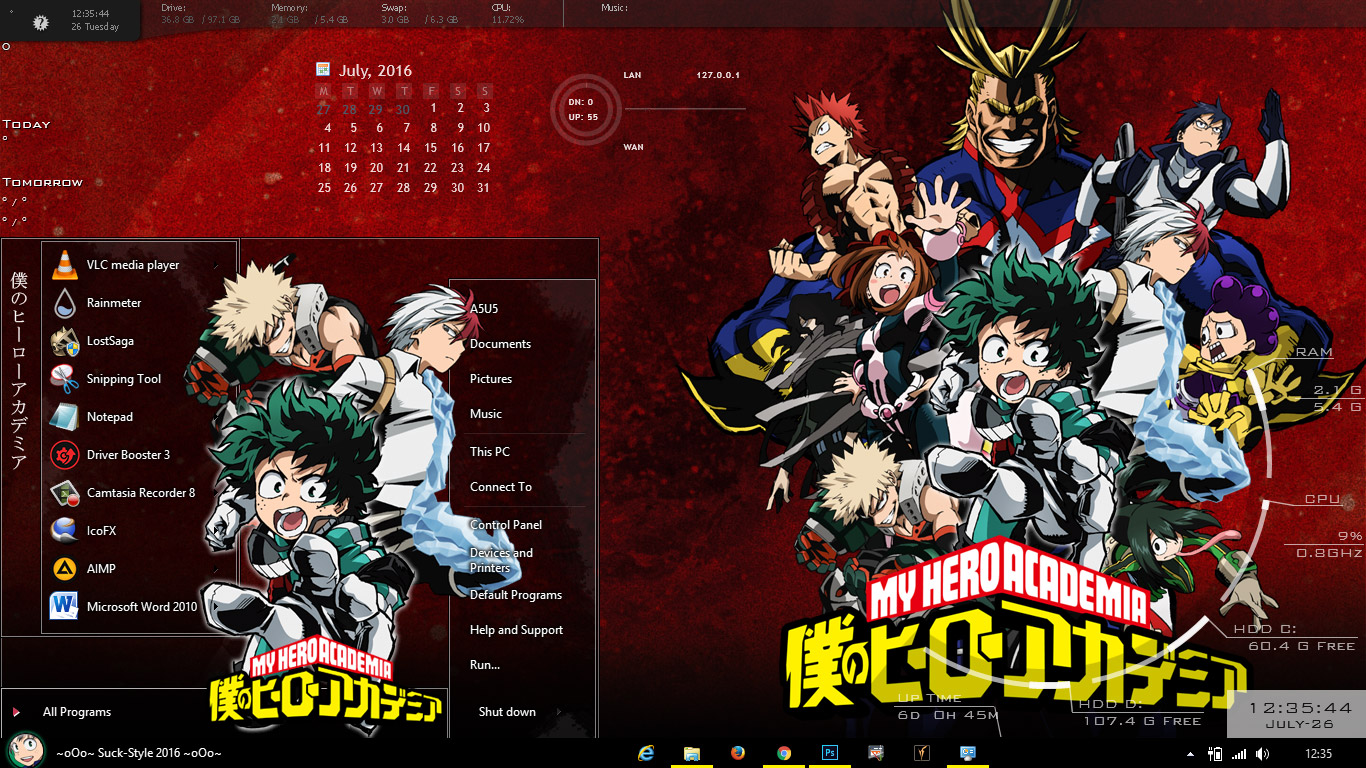Viewport: 1366px width, 768px height.
Task: Switch to Google Chrome in the taskbar
Action: pos(784,753)
